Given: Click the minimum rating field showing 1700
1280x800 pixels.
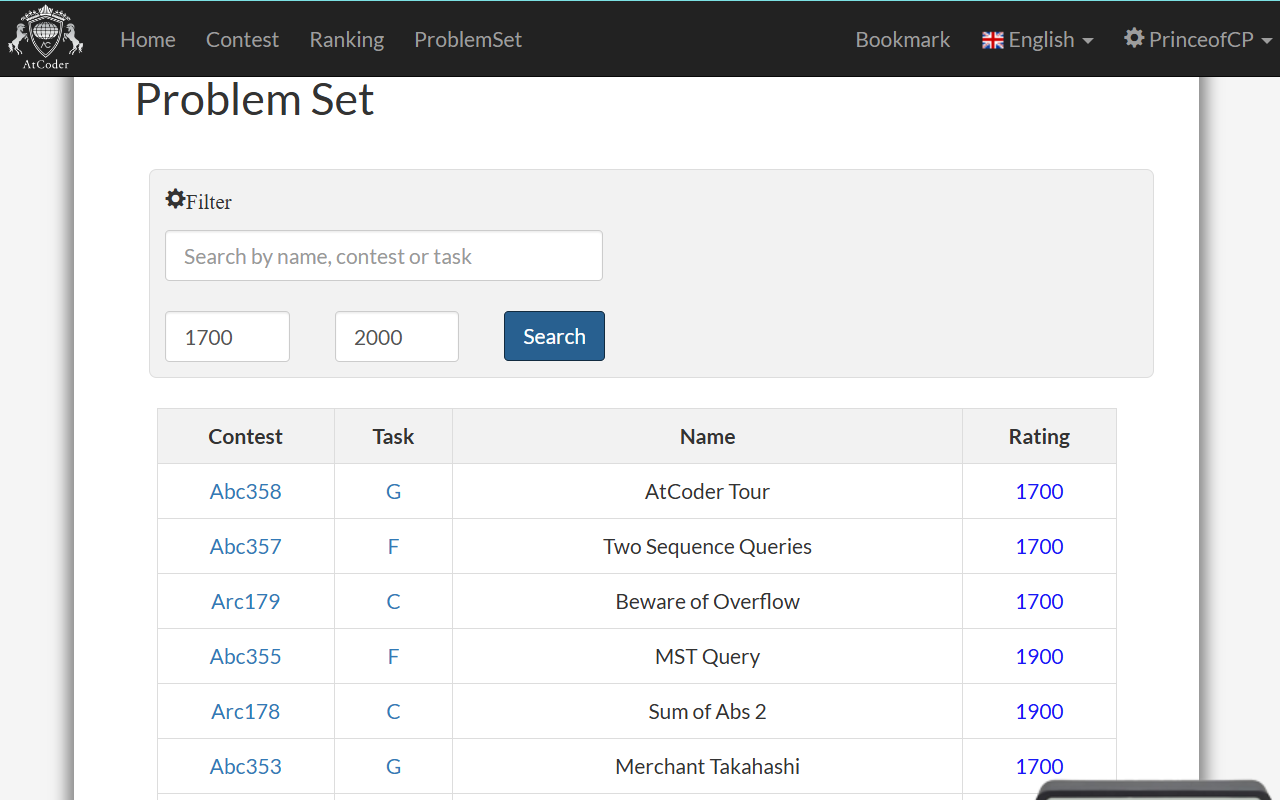Looking at the screenshot, I should point(227,337).
